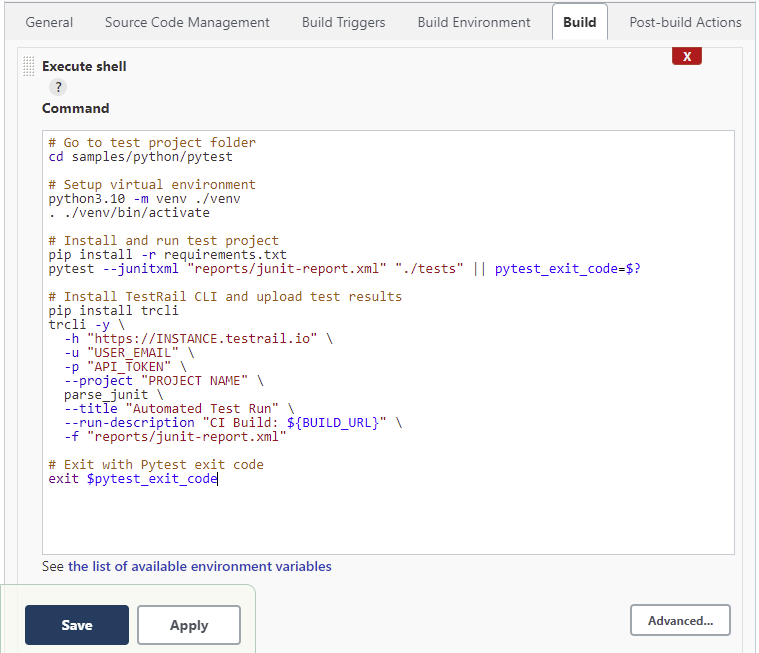This screenshot has width=759, height=653.
Task: Save the job configuration
Action: point(77,625)
